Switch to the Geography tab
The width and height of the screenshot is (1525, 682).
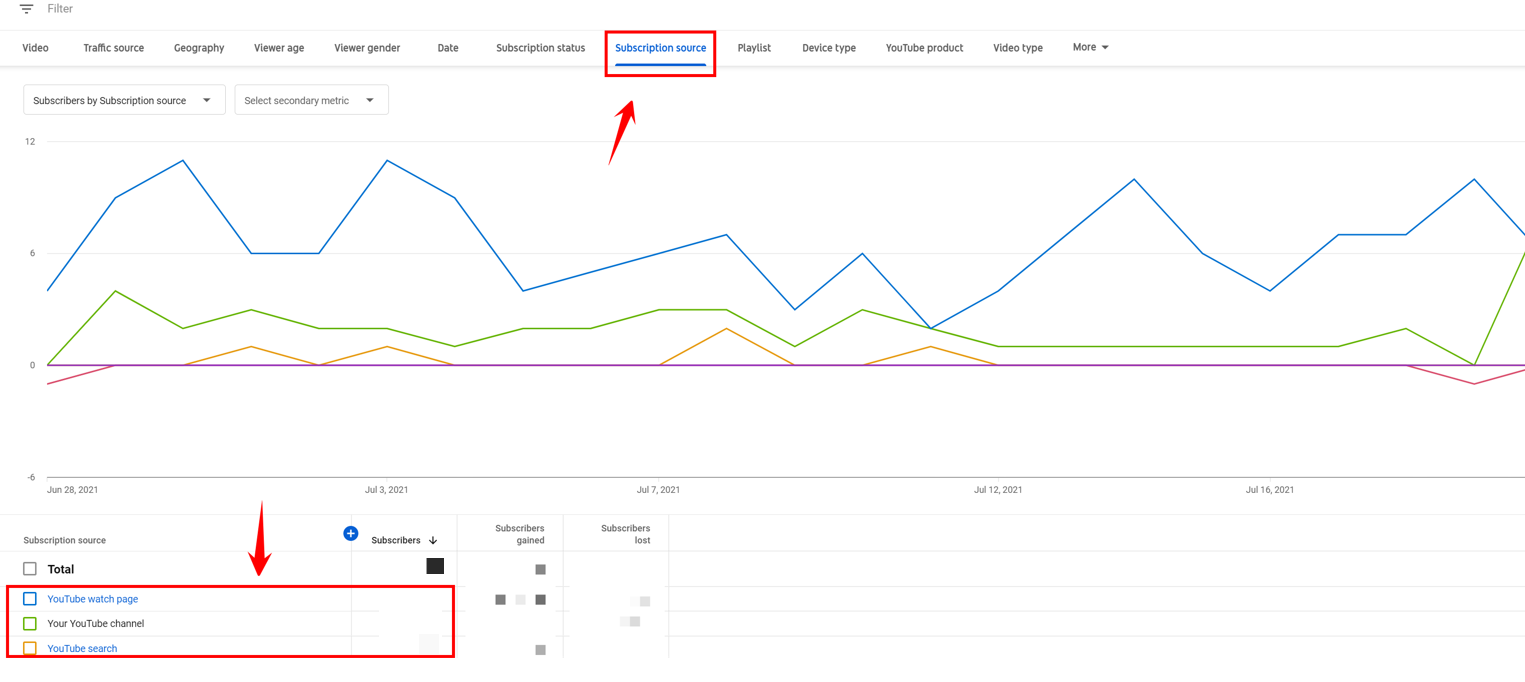coord(199,48)
